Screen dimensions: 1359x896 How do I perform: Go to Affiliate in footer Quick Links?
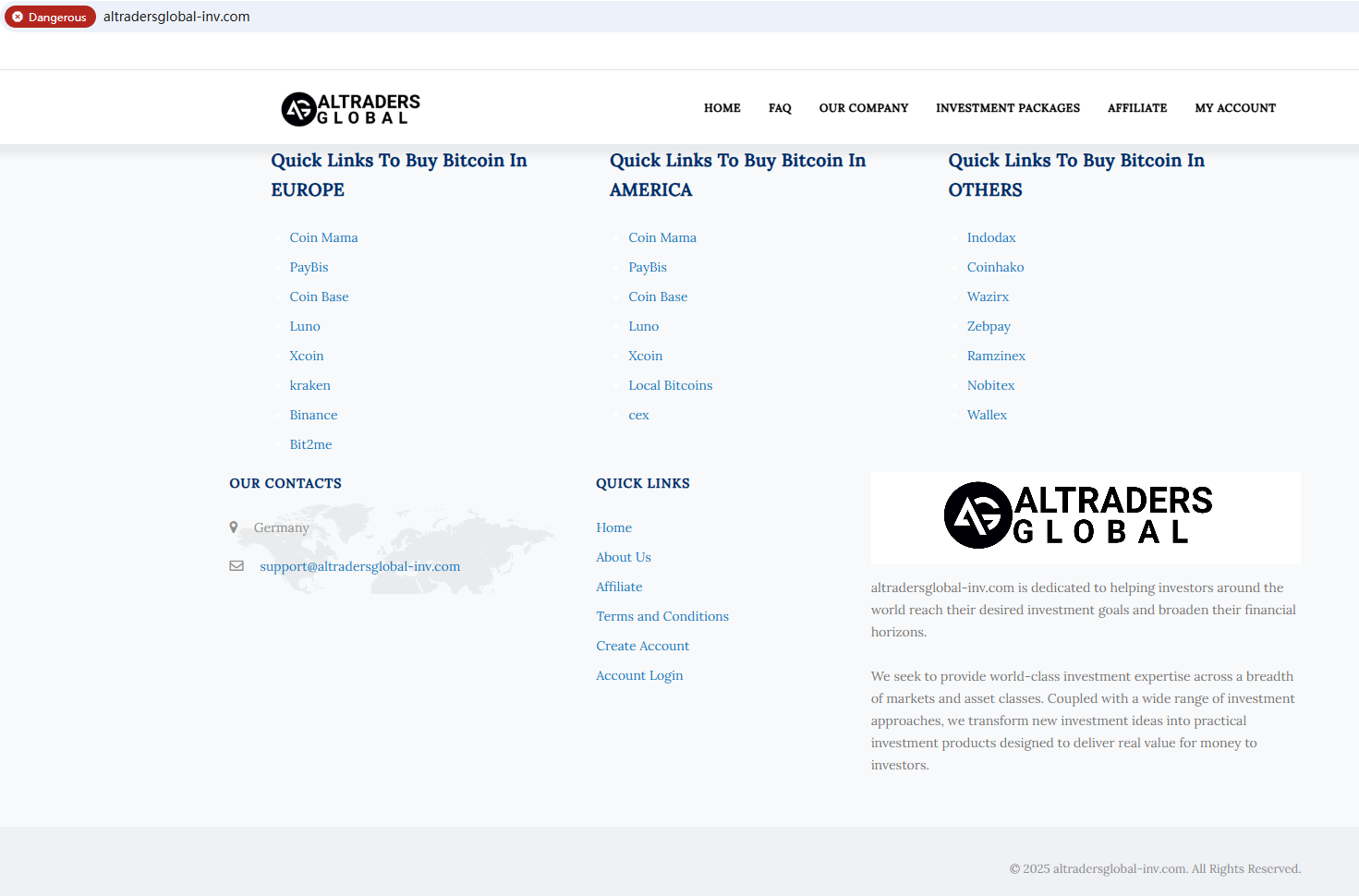click(619, 587)
